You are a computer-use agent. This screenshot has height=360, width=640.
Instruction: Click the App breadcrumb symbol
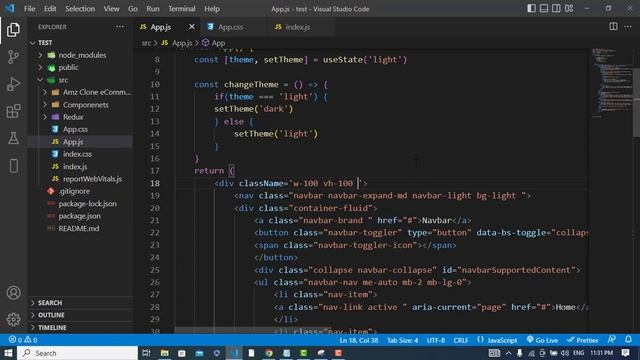point(214,43)
